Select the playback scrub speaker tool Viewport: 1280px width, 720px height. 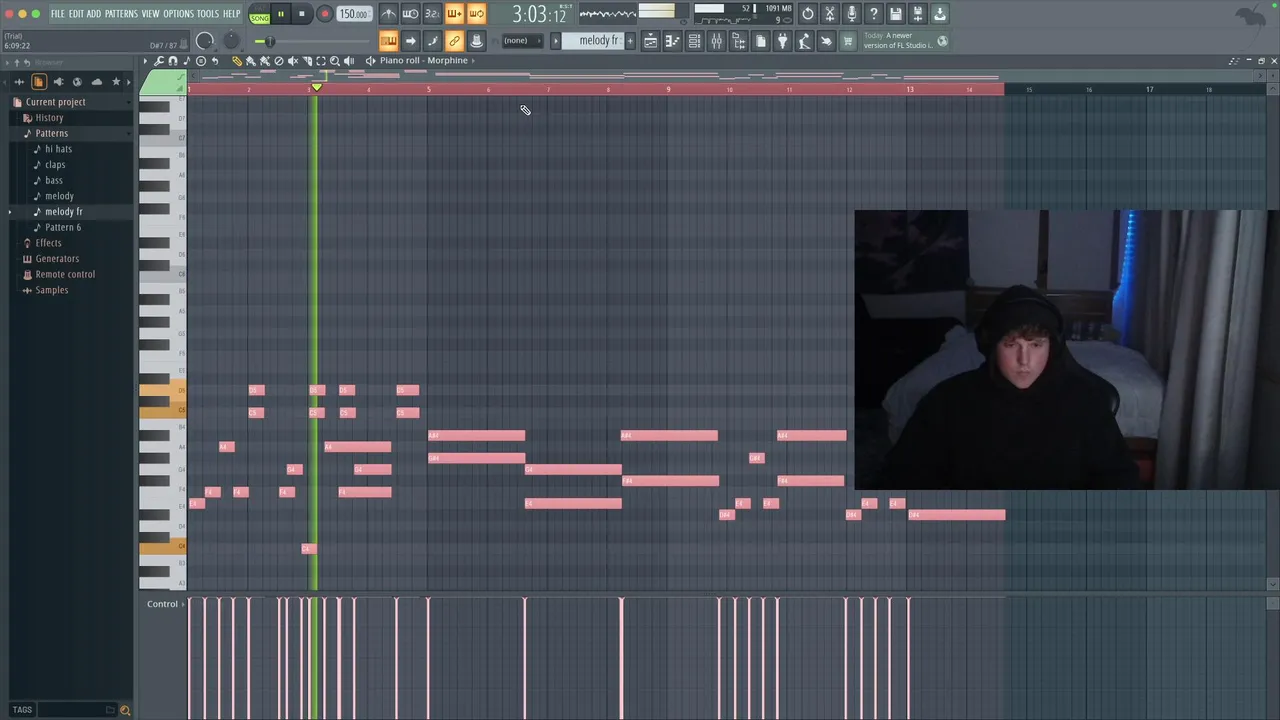pos(349,61)
